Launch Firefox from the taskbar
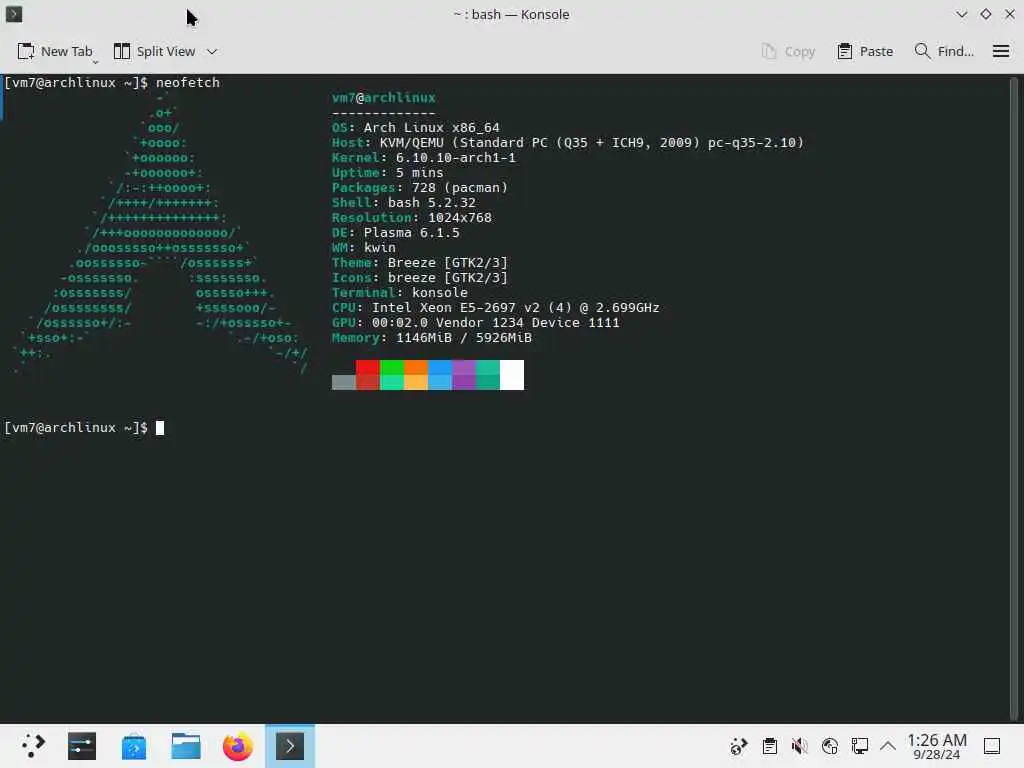 pyautogui.click(x=238, y=746)
